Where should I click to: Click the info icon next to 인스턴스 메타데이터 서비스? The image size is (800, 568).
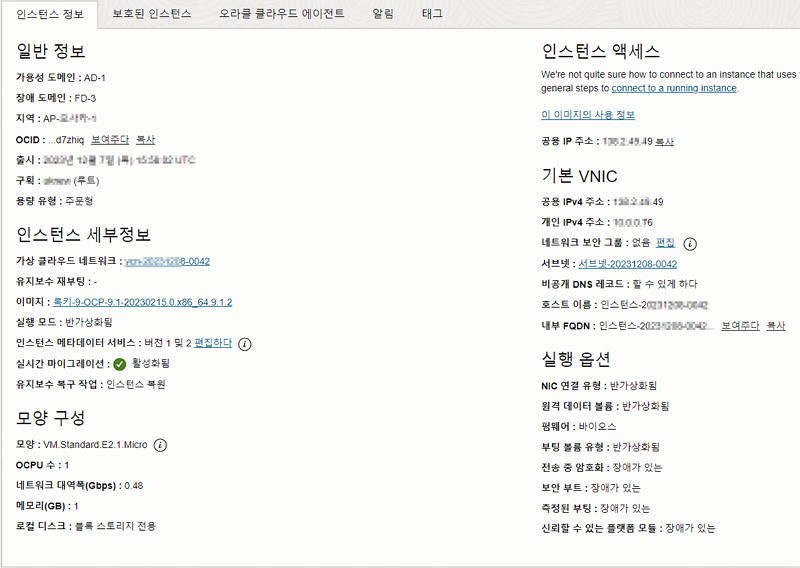[245, 344]
